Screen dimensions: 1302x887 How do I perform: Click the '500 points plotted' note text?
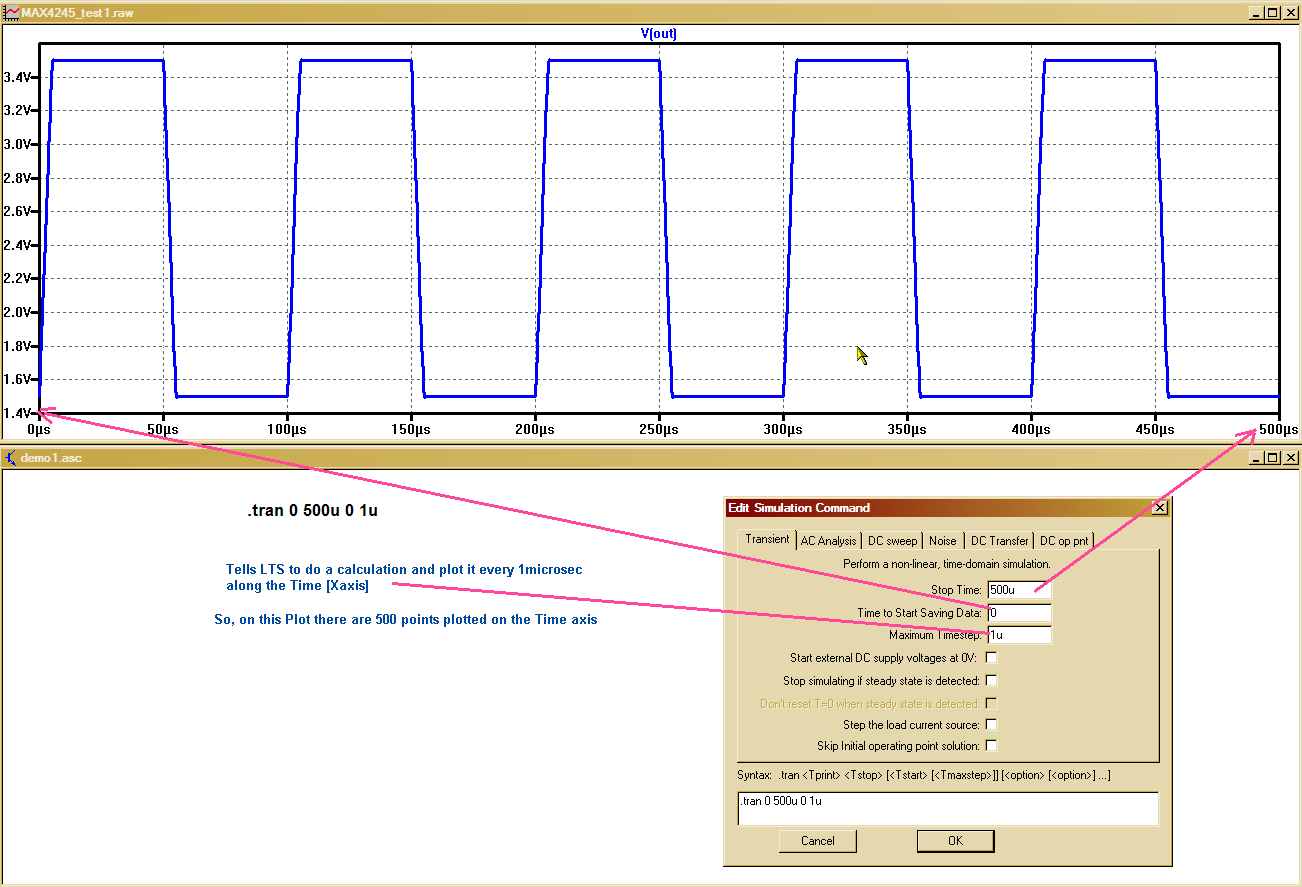[x=406, y=620]
